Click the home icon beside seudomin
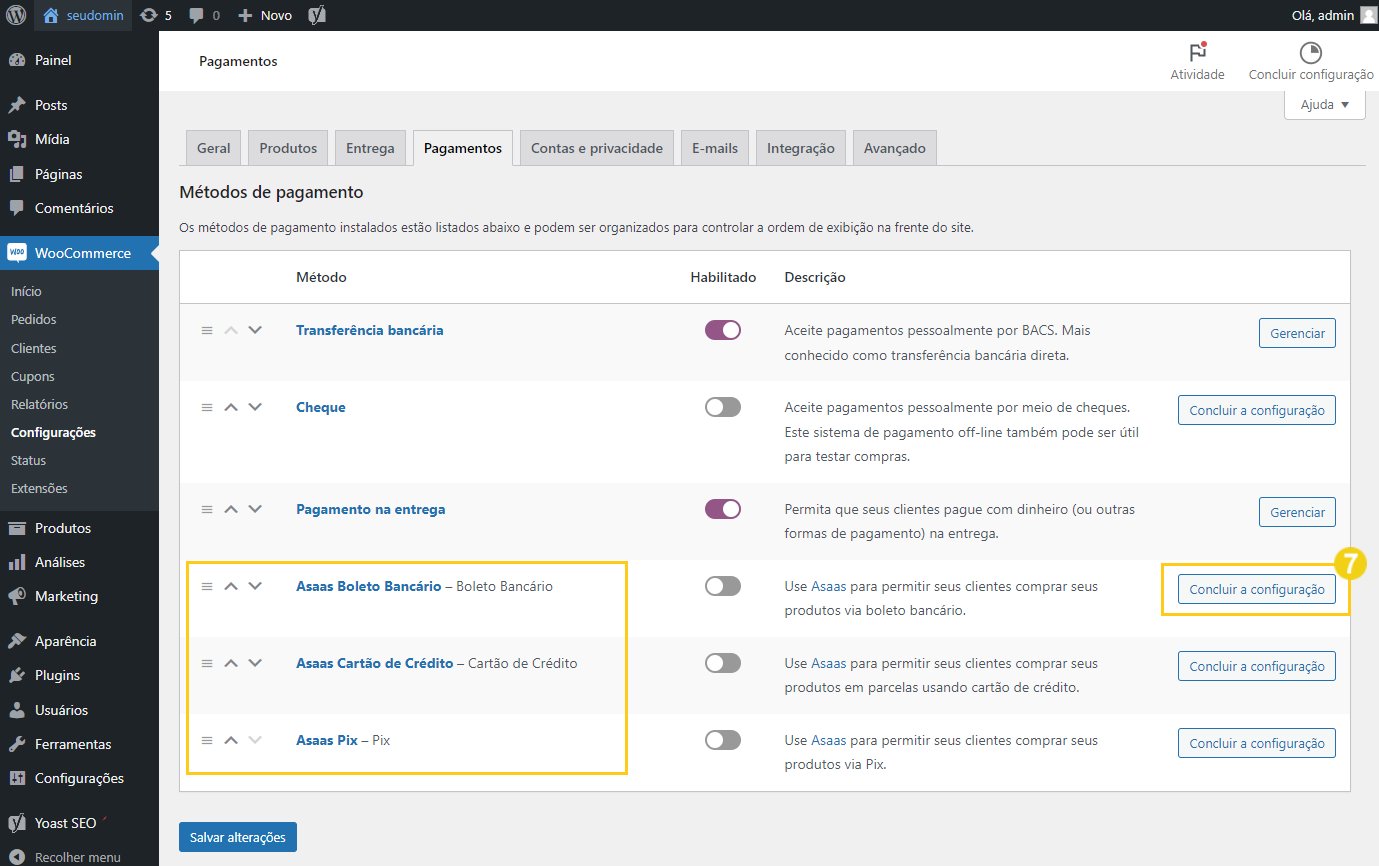Screen dimensions: 1379x866 51,15
